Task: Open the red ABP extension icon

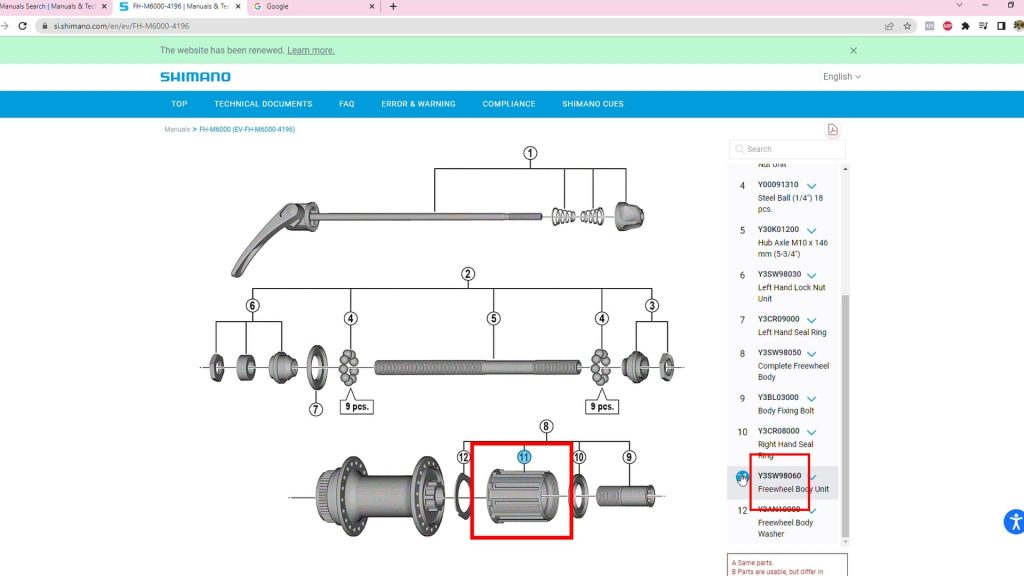Action: (948, 26)
